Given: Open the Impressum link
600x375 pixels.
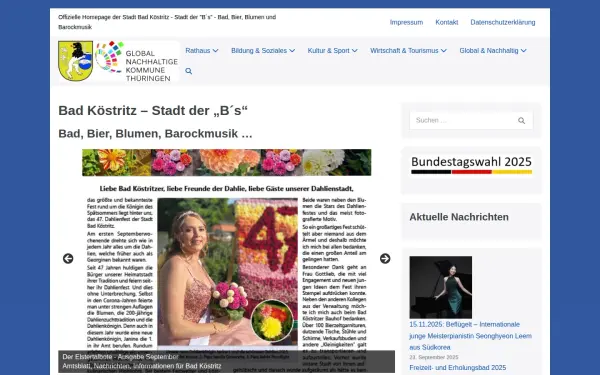Looking at the screenshot, I should (406, 22).
